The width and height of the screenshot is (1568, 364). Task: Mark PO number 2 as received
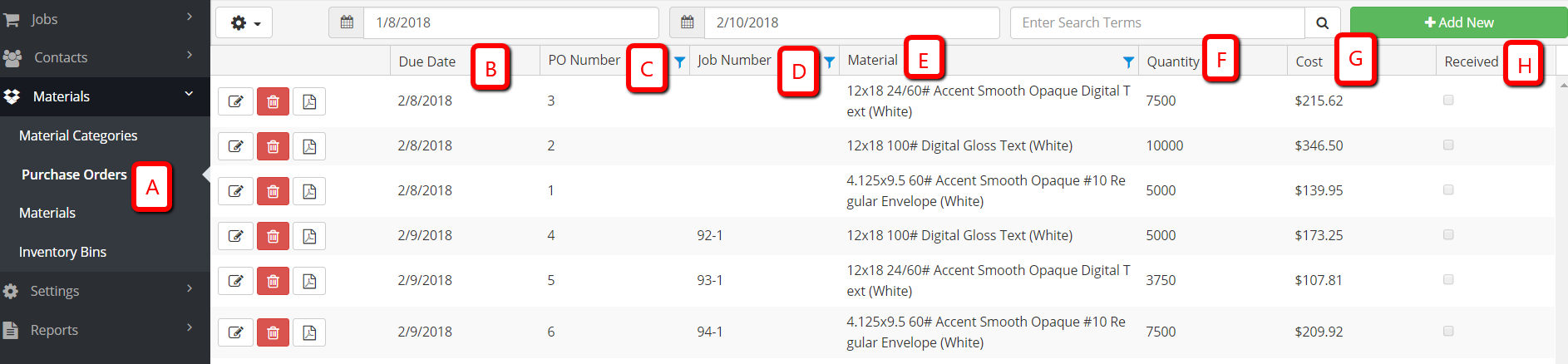coord(1448,145)
